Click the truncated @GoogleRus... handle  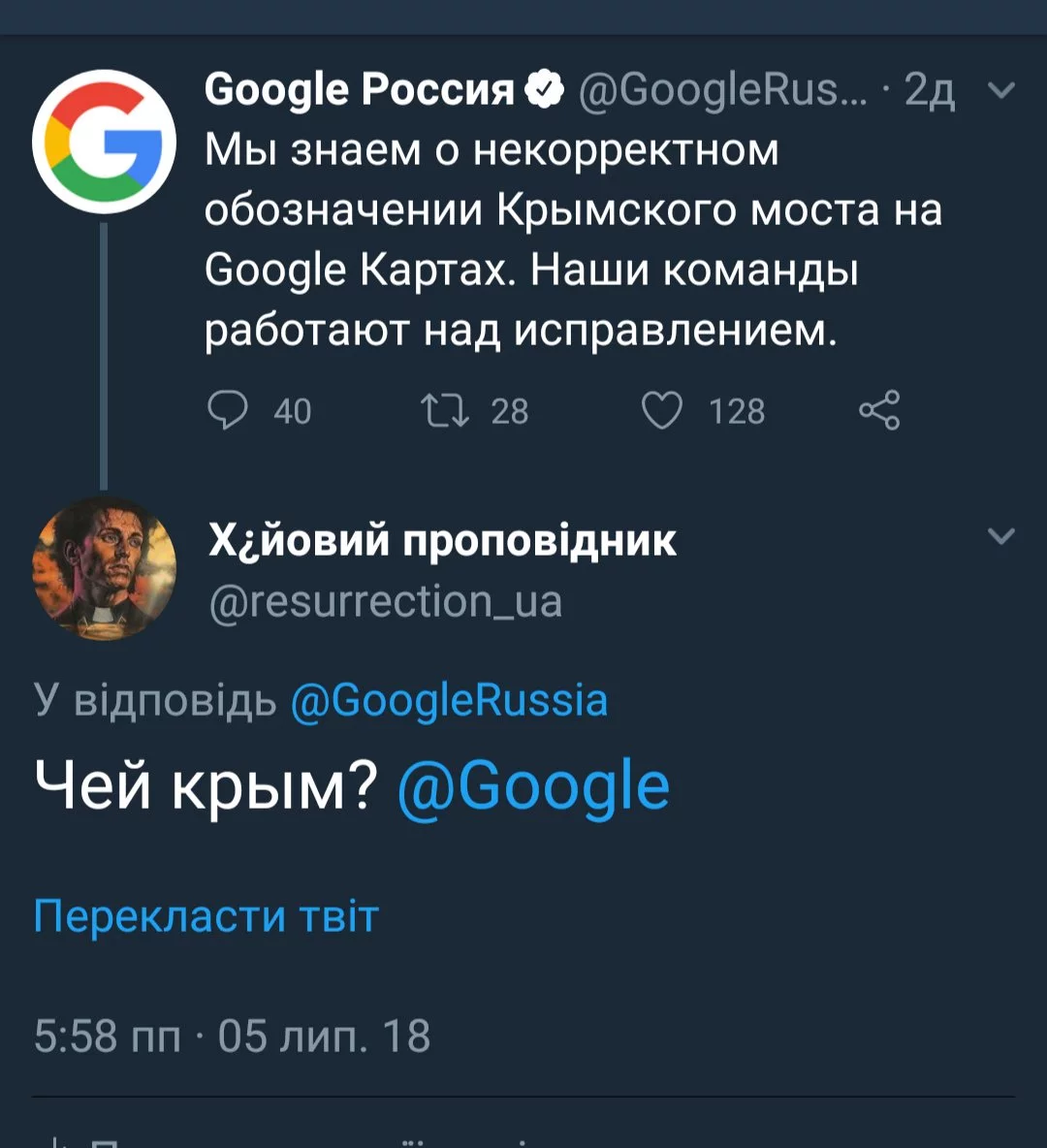pyautogui.click(x=723, y=90)
